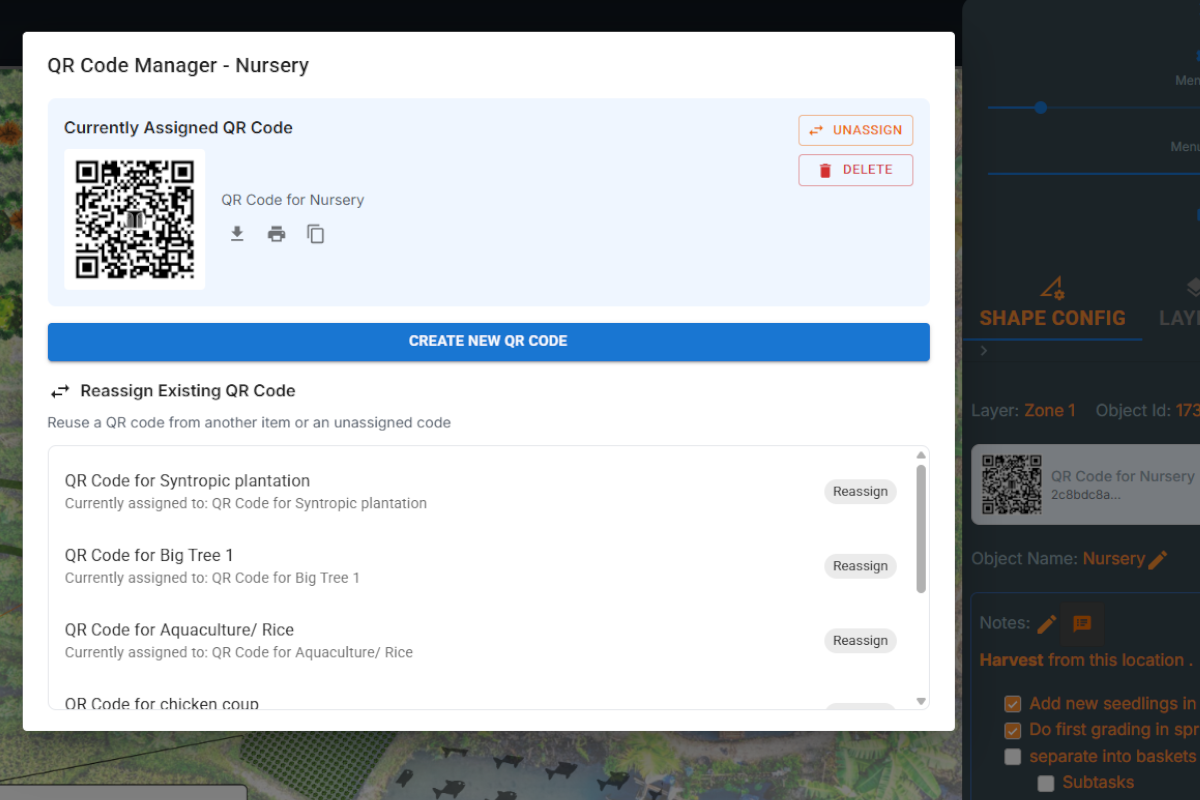The height and width of the screenshot is (800, 1200).
Task: Uncheck the 'Do first grading' checkbox
Action: pos(1013,730)
